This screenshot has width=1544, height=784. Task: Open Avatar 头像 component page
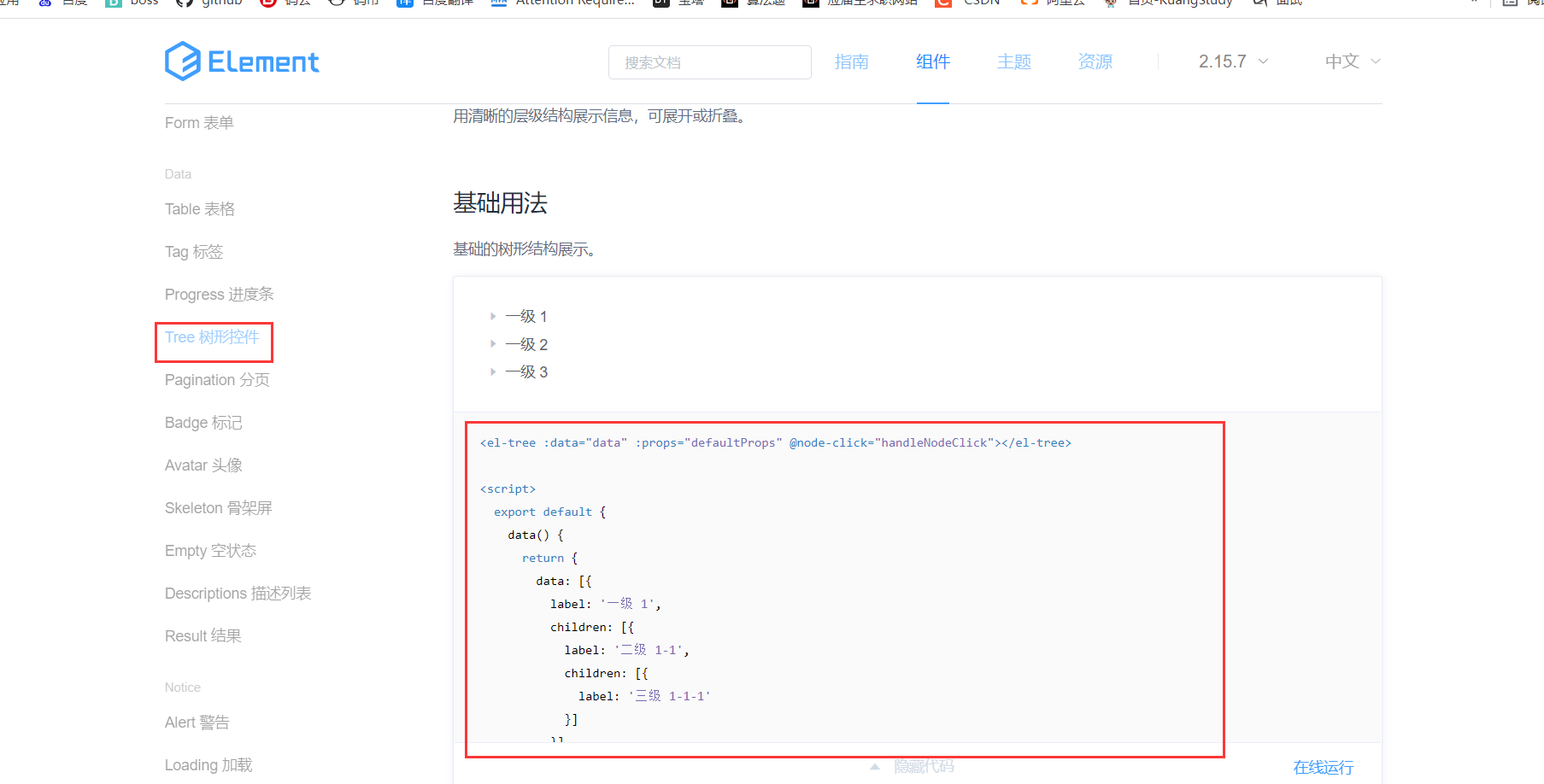203,465
